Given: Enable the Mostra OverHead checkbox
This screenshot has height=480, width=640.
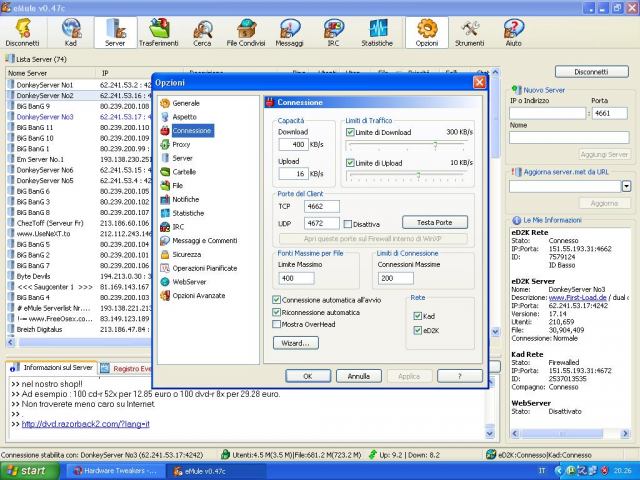Looking at the screenshot, I should tap(277, 325).
